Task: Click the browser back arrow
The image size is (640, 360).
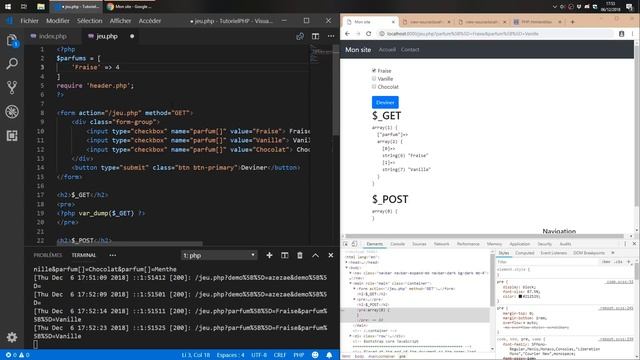Action: click(x=347, y=33)
